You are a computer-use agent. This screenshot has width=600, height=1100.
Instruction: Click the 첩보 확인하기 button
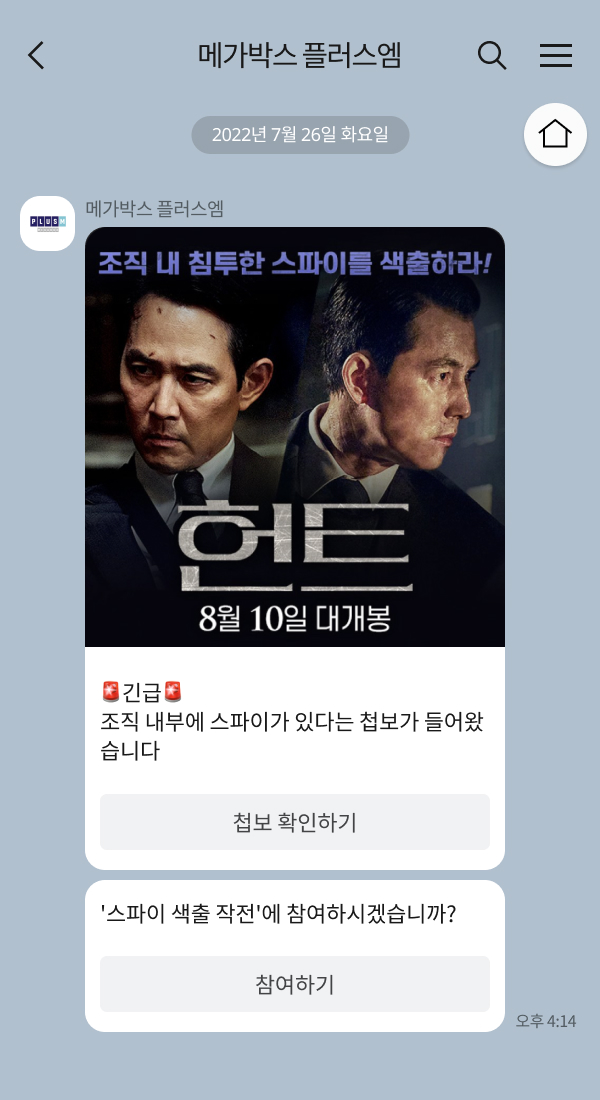point(295,821)
